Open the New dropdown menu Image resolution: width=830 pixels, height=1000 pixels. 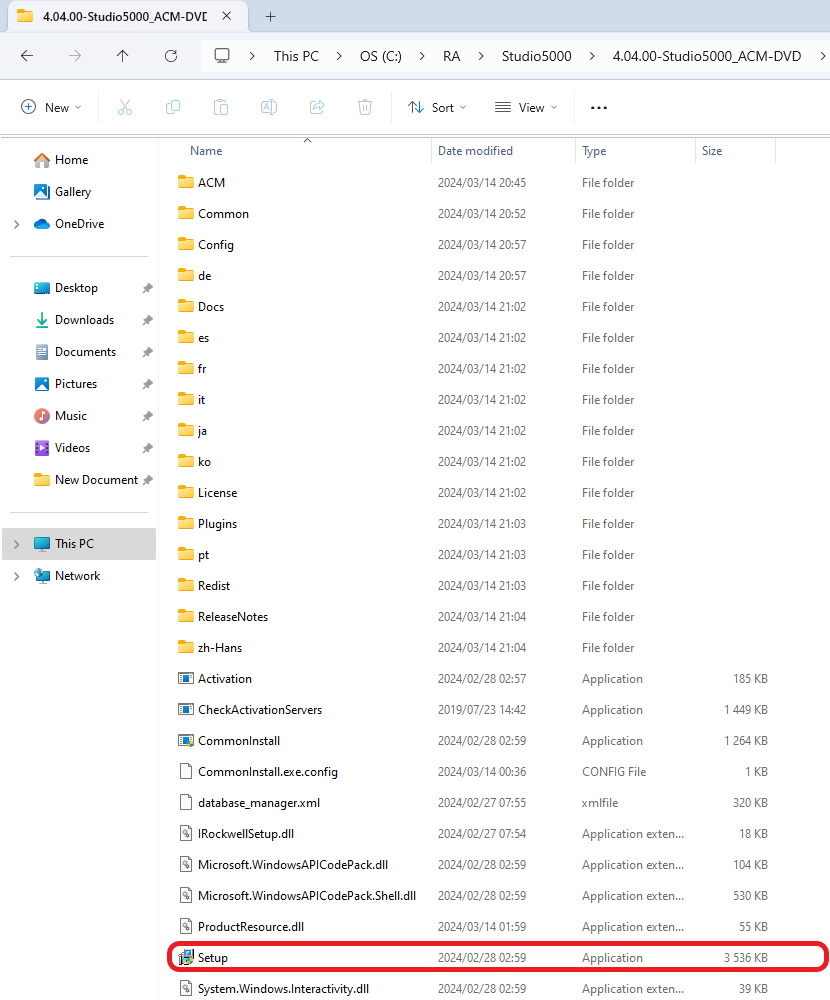[x=52, y=107]
